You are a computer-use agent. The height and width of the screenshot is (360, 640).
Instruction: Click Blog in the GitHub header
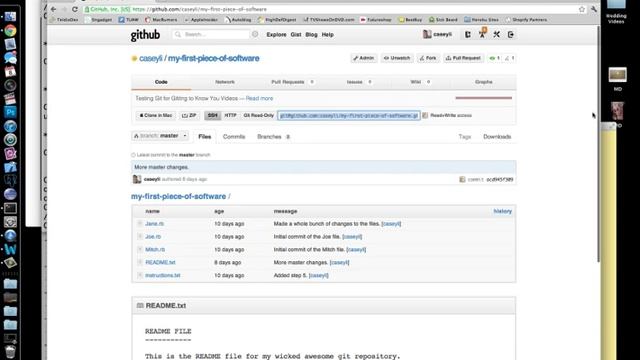311,35
